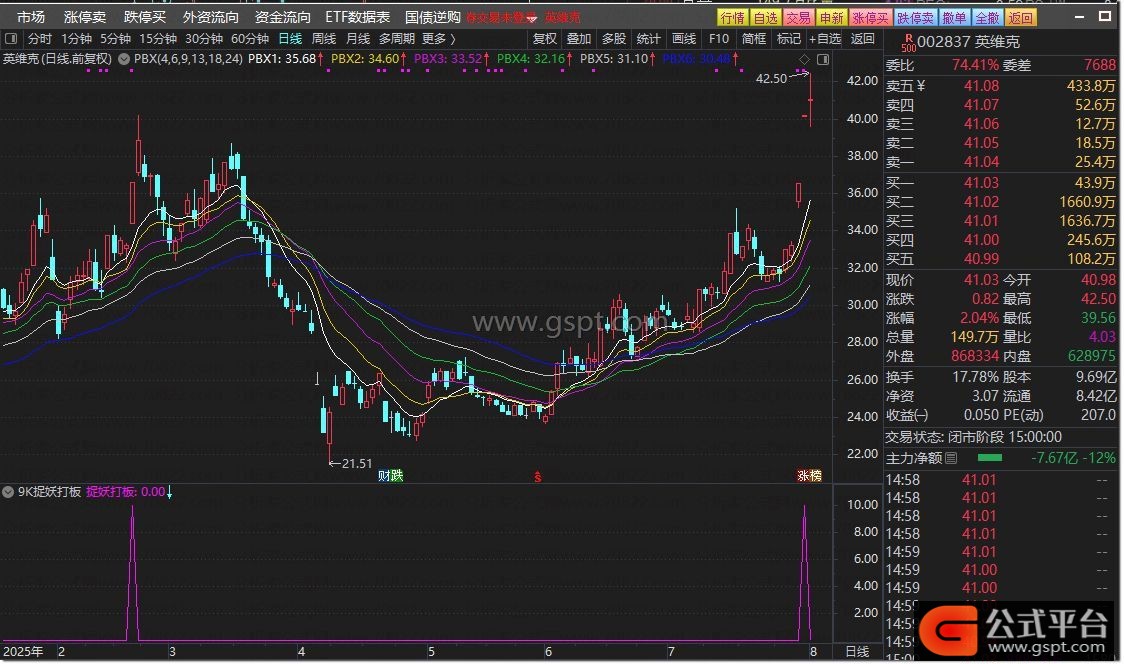Open the 市场 menu
1124x664 pixels.
click(31, 17)
